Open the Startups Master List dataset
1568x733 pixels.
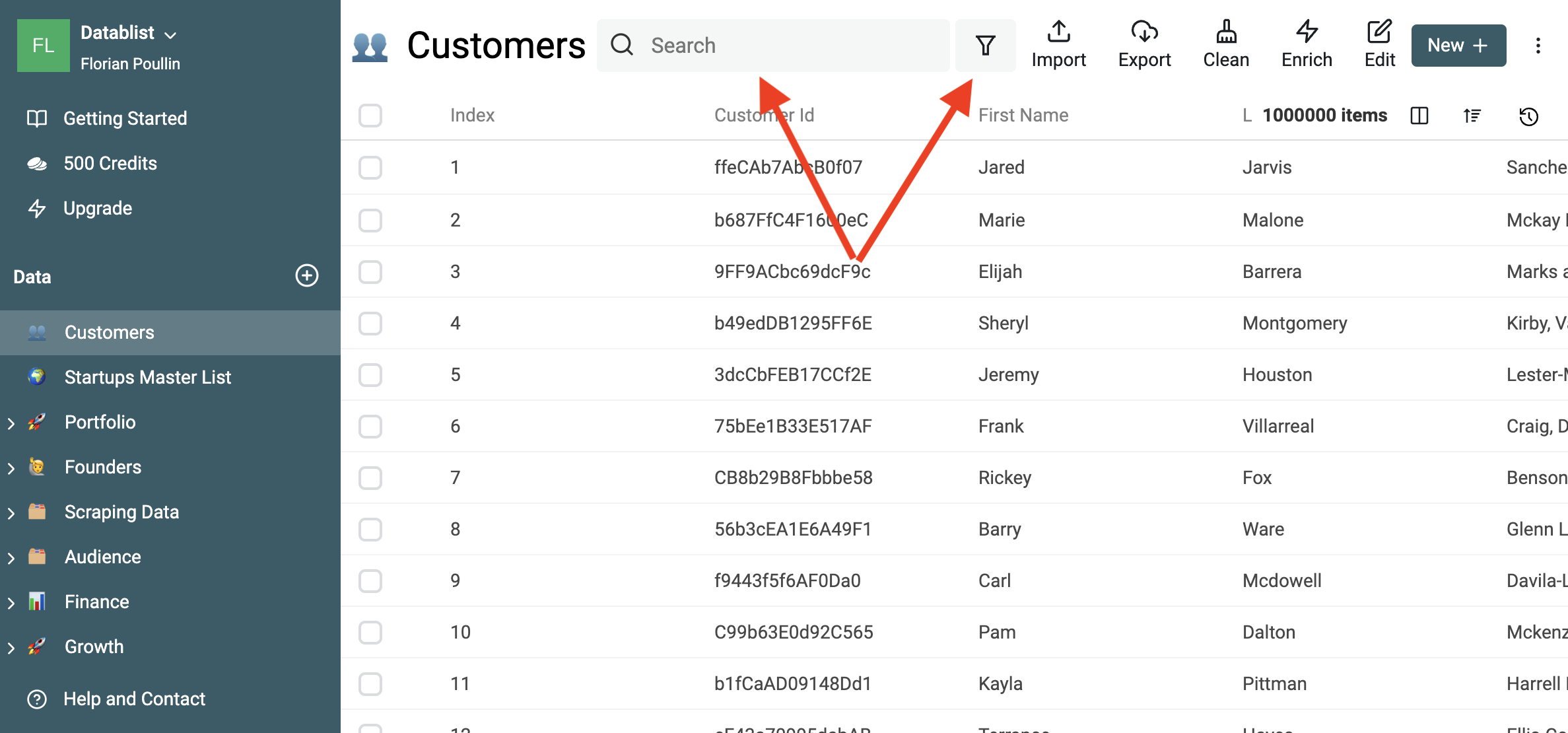[x=147, y=376]
